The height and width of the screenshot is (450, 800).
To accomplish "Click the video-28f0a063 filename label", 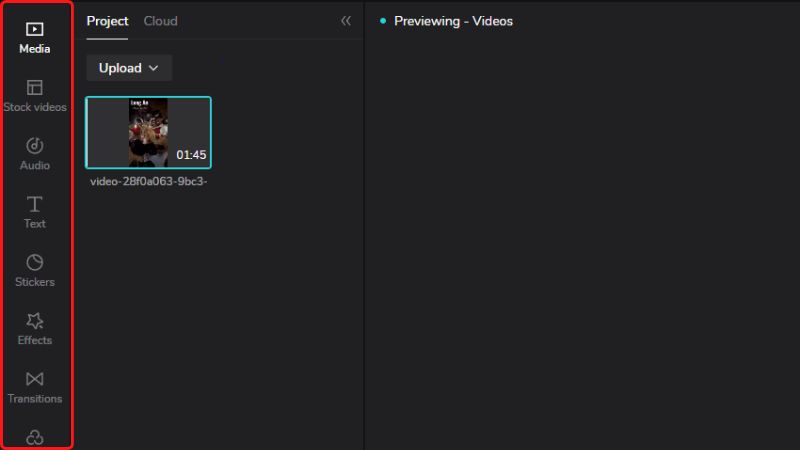I will 148,182.
